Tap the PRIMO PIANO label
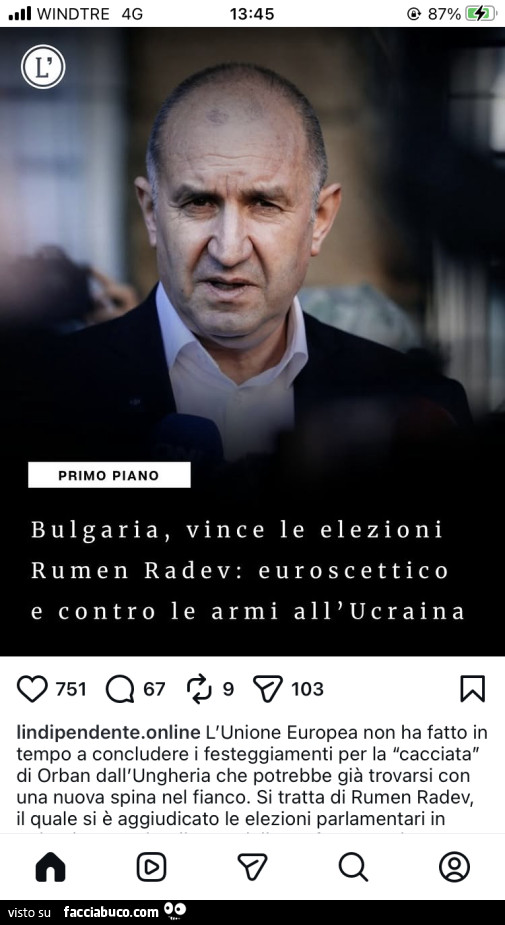505x925 pixels. (x=109, y=475)
